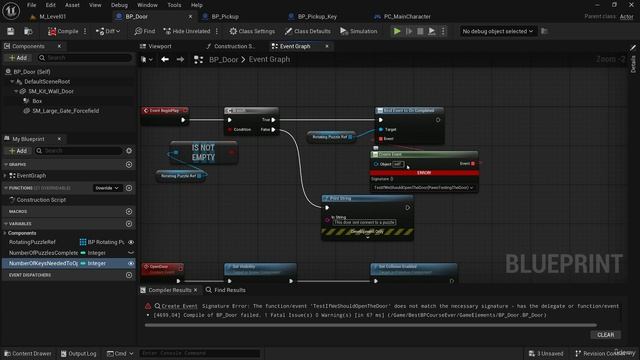Click the My Blueprint search field
This screenshot has height=360, width=640.
[80, 151]
